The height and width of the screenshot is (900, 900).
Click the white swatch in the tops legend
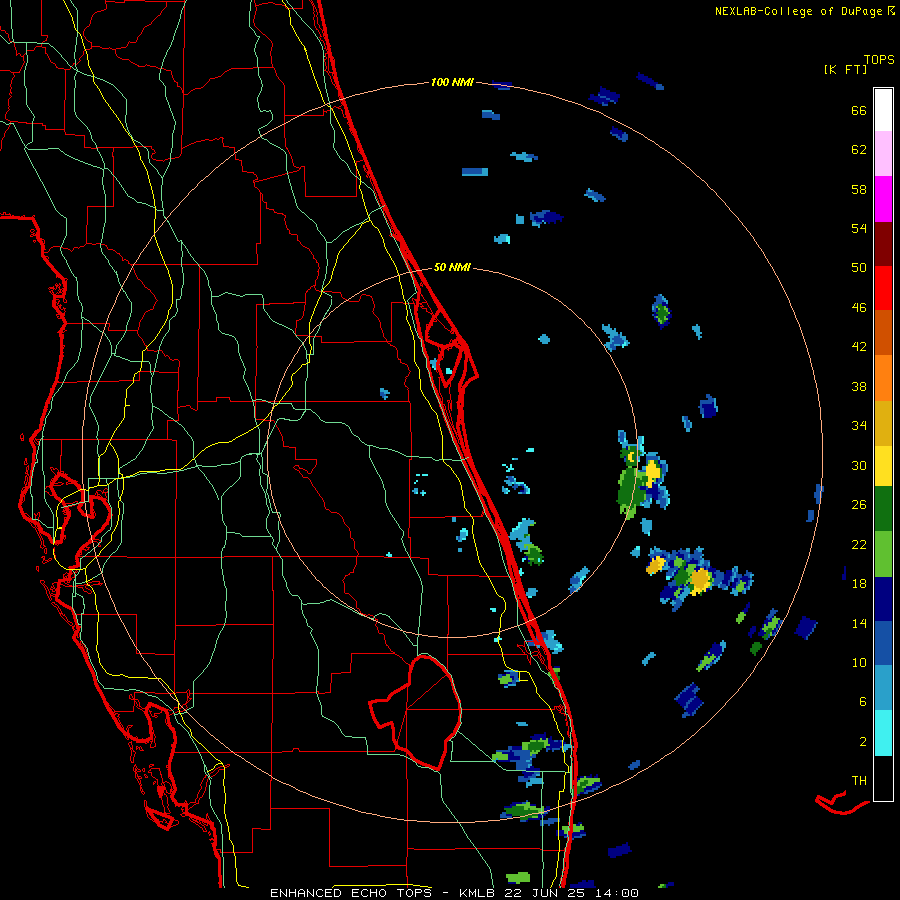883,110
